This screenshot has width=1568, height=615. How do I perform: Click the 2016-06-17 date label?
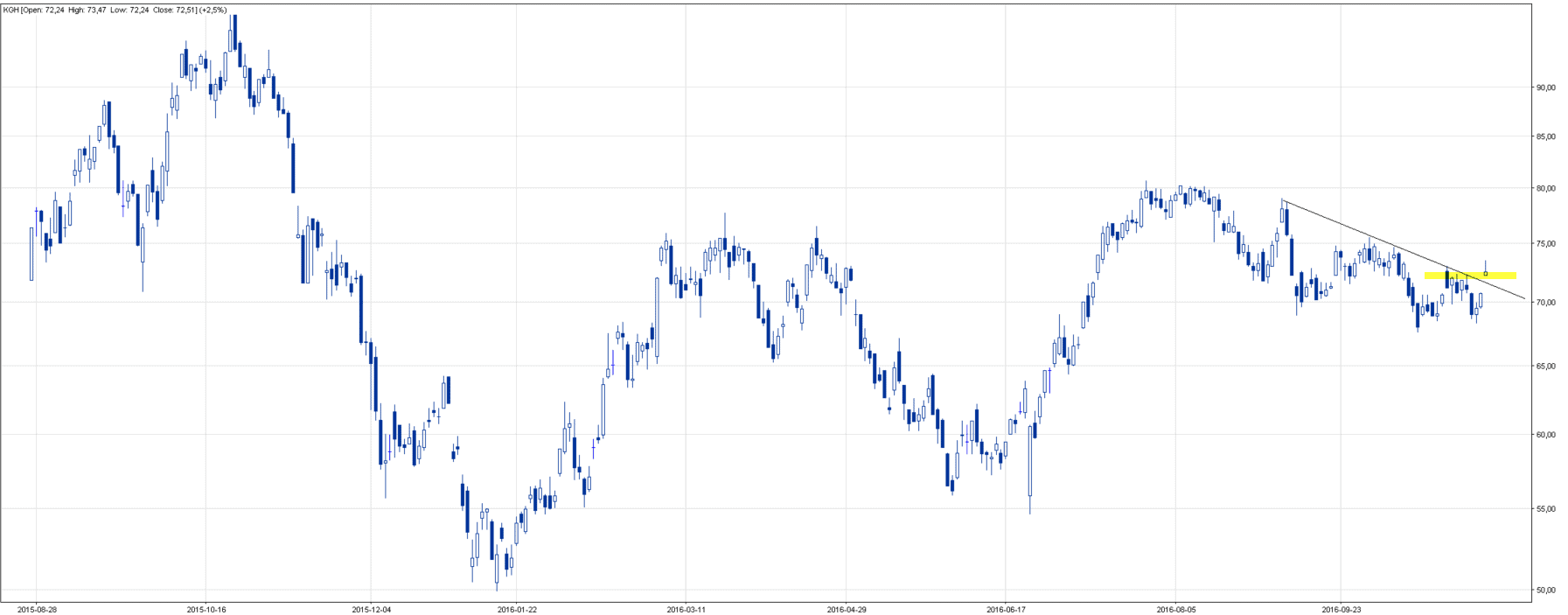click(1006, 609)
